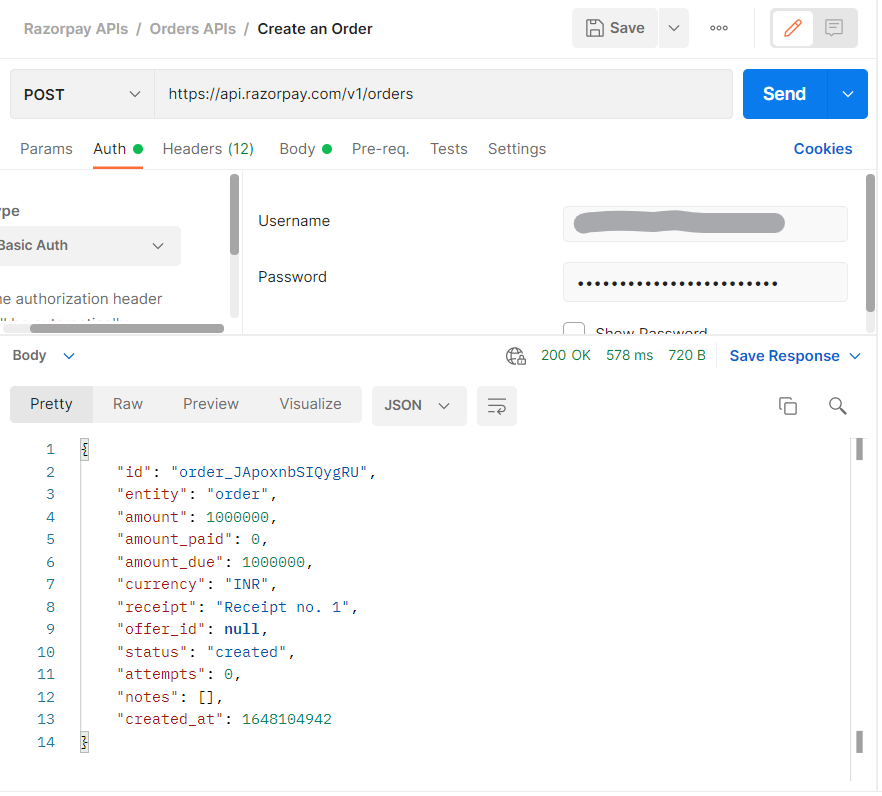882x796 pixels.
Task: Click the auth panel horizontal scrollbar
Action: tap(127, 329)
